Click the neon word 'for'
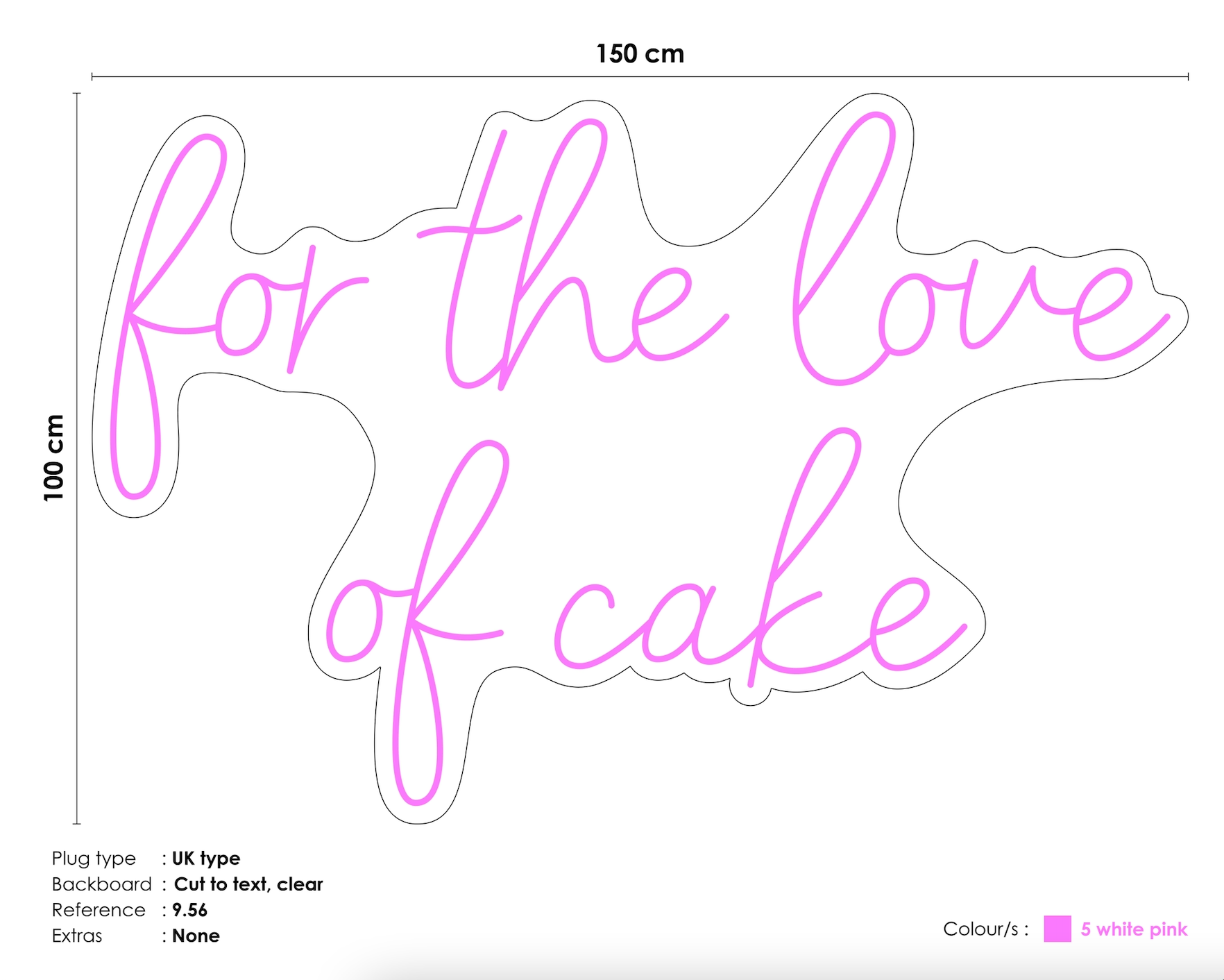The image size is (1224, 980). 239,316
